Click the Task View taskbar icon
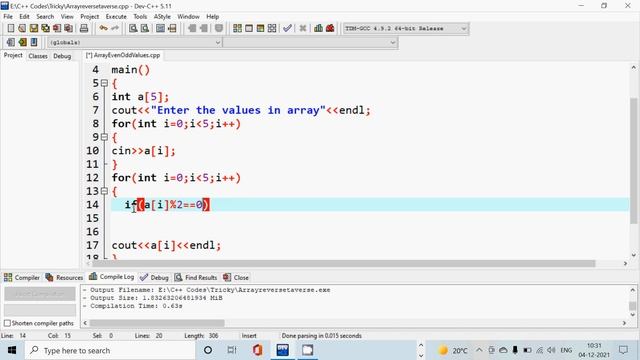 (231, 350)
